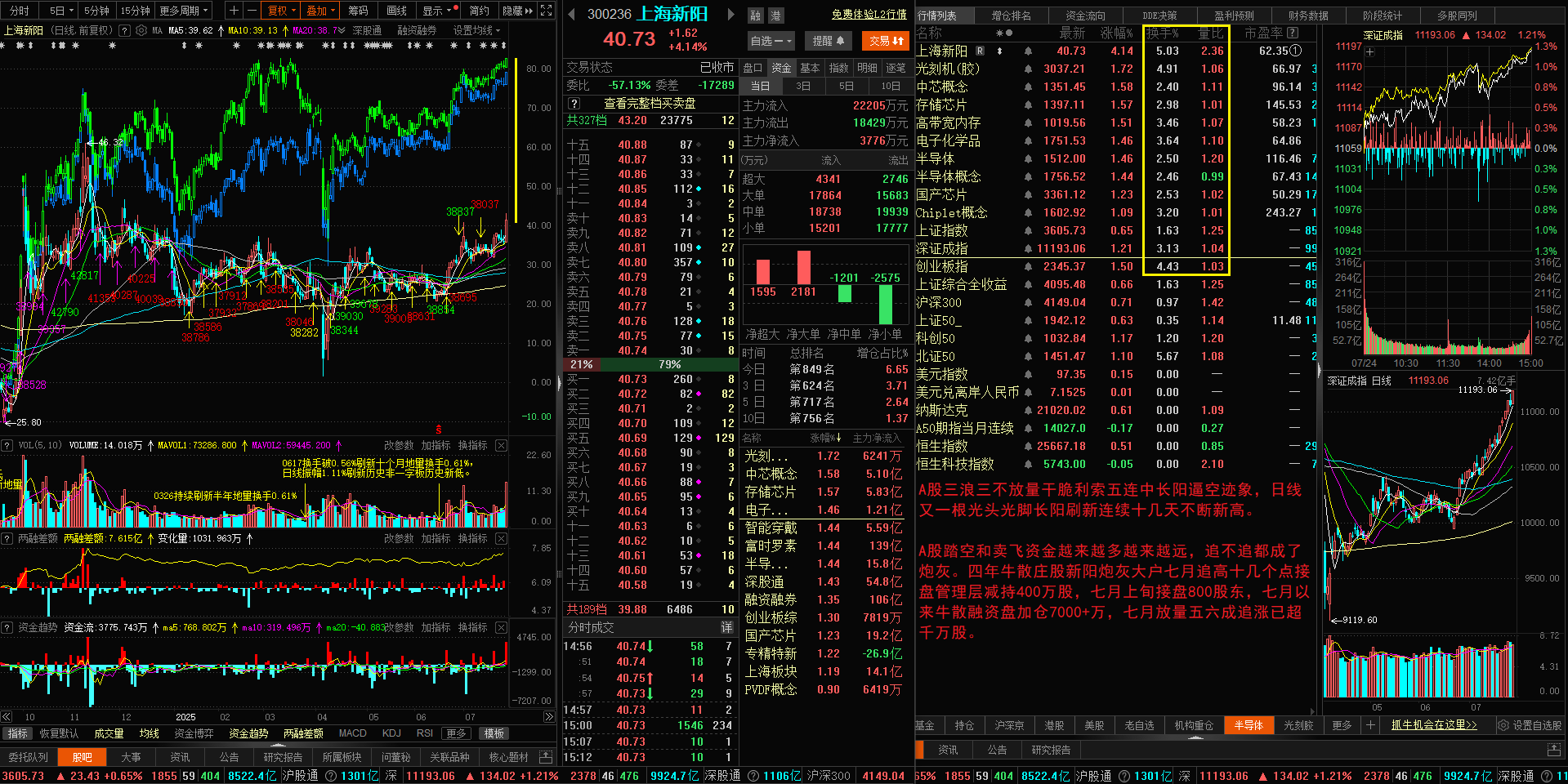Open 复权 adjustment dropdown
Image resolution: width=1568 pixels, height=784 pixels.
click(283, 11)
